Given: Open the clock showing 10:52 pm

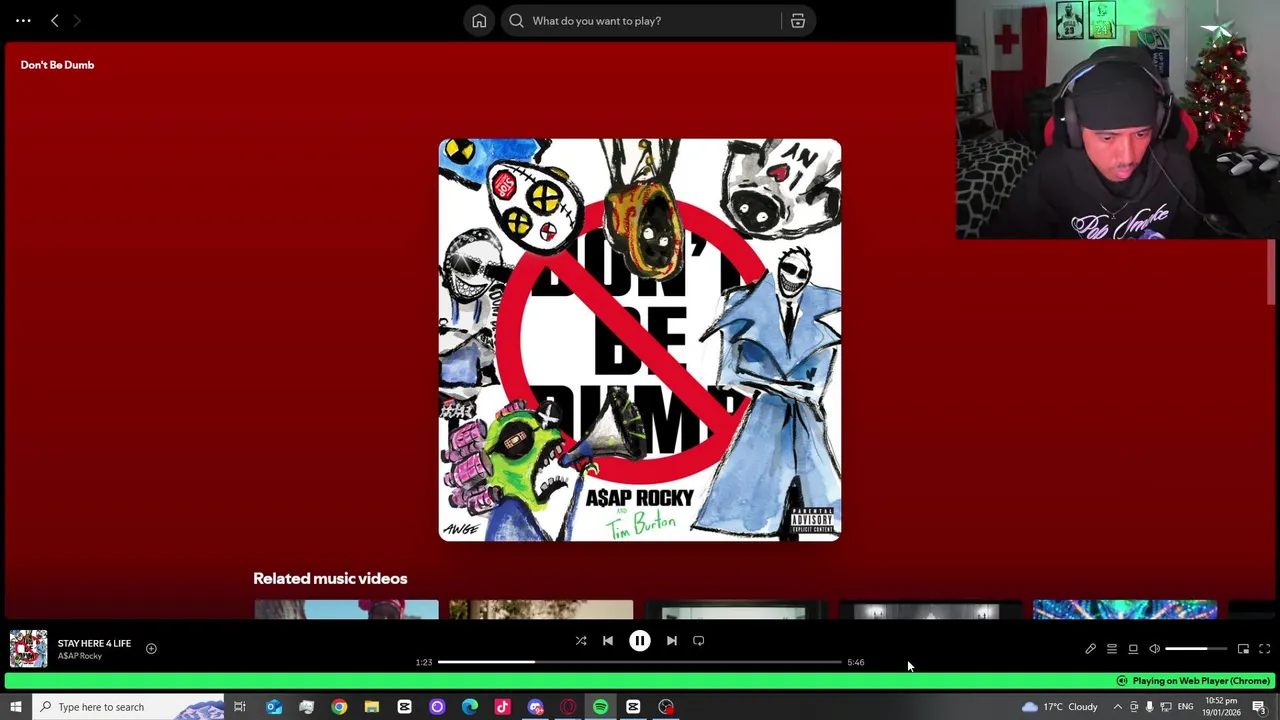Looking at the screenshot, I should (1221, 707).
